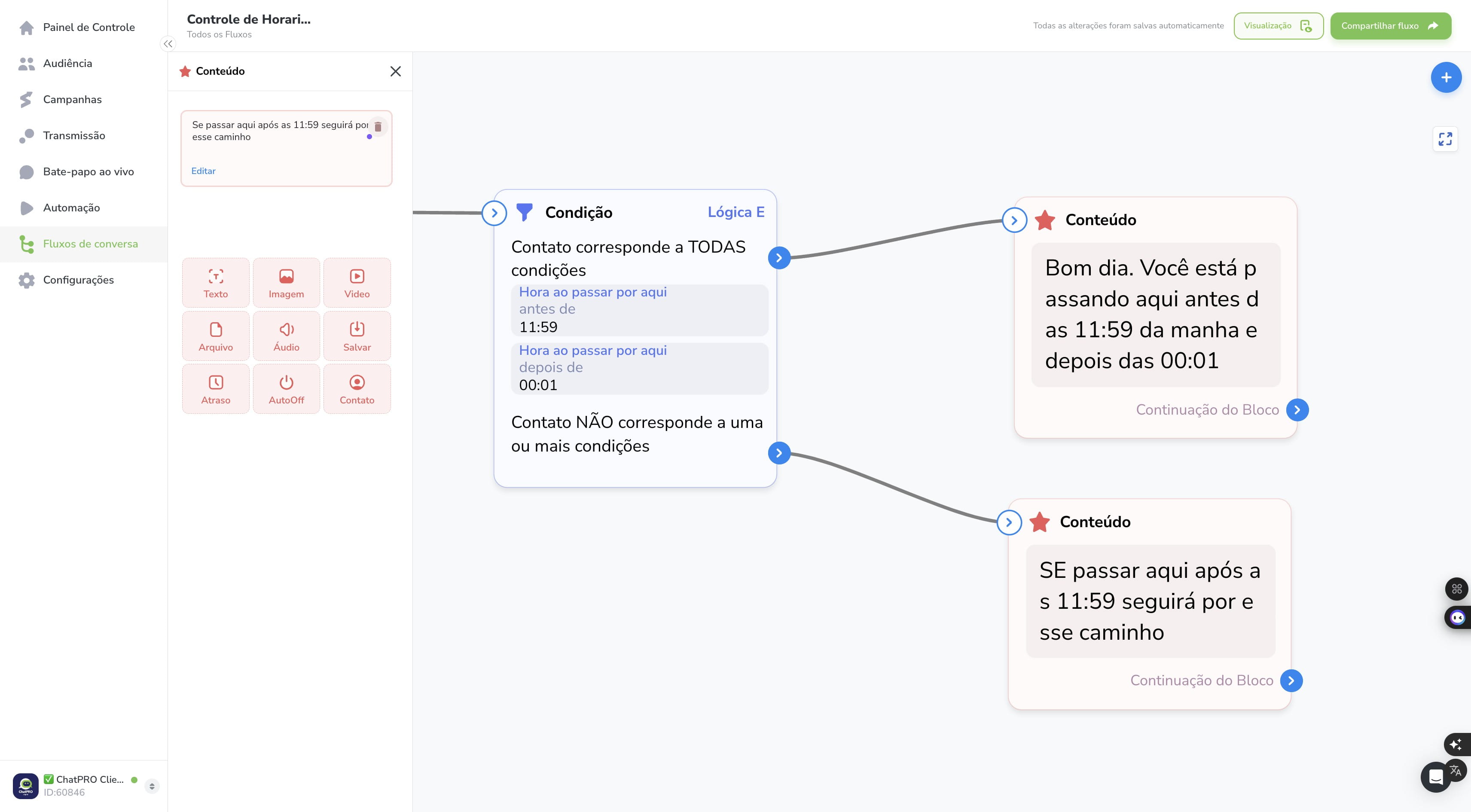Click star icon on Bom dia Conteúdo block
This screenshot has height=812, width=1471.
pos(1045,220)
